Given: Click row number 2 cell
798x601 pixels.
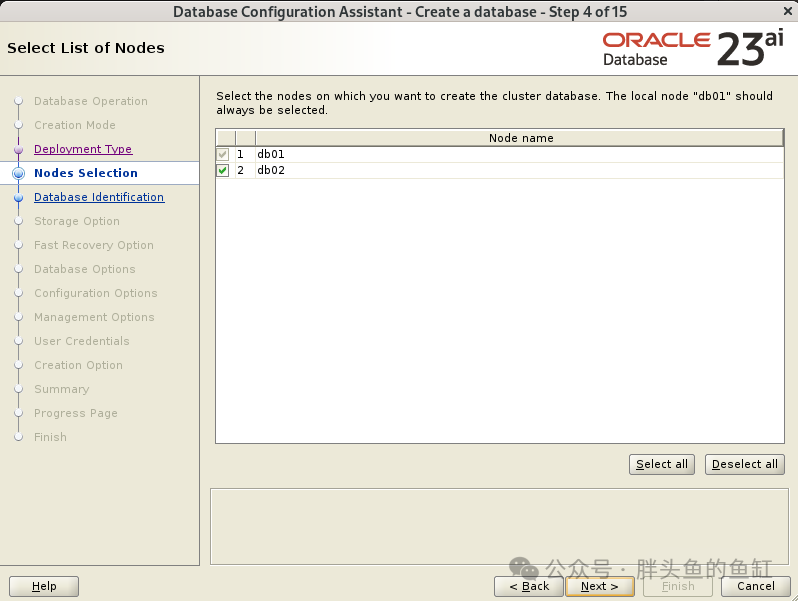Looking at the screenshot, I should point(245,170).
